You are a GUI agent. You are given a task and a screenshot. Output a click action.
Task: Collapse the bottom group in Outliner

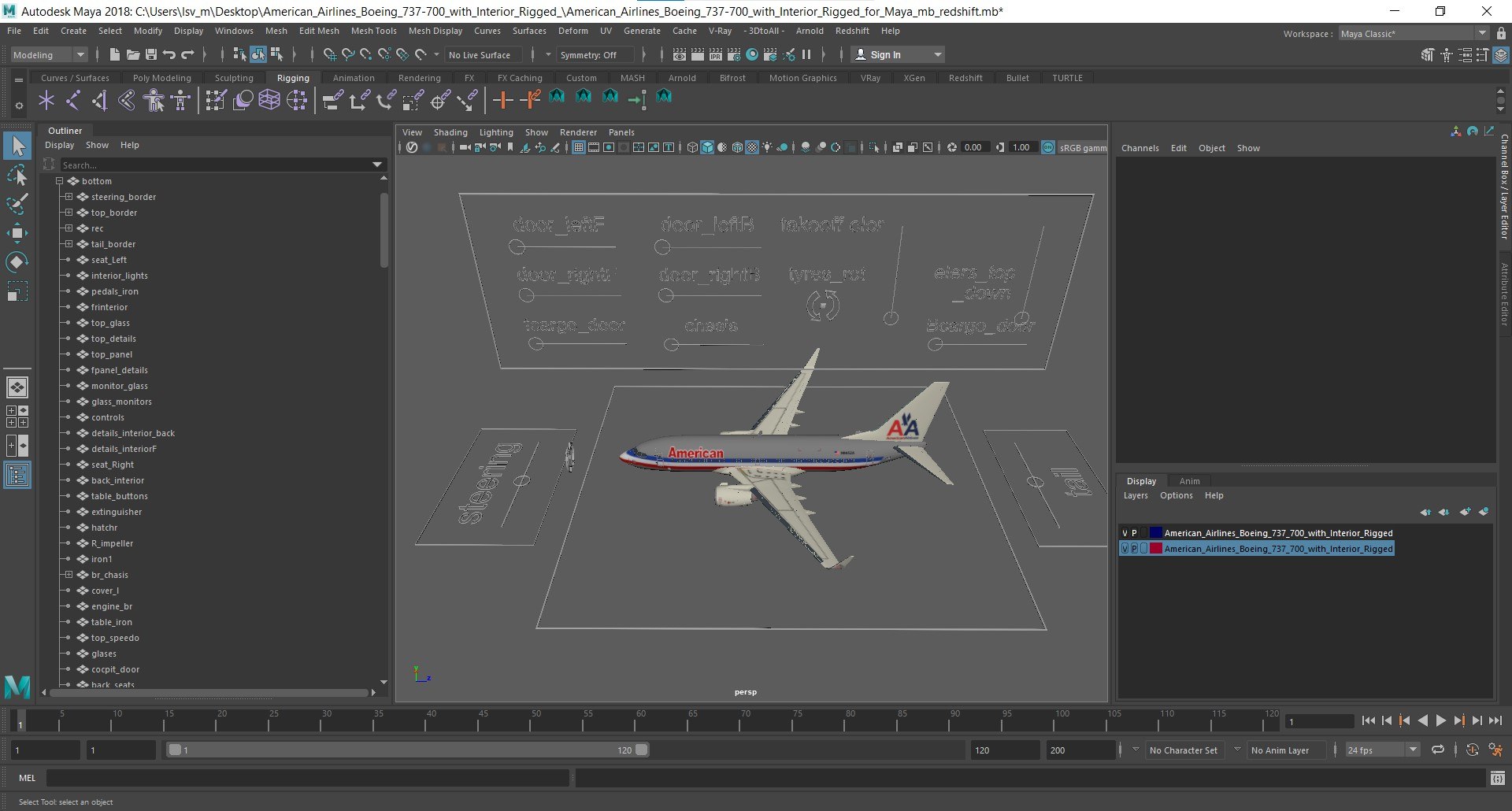tap(59, 181)
